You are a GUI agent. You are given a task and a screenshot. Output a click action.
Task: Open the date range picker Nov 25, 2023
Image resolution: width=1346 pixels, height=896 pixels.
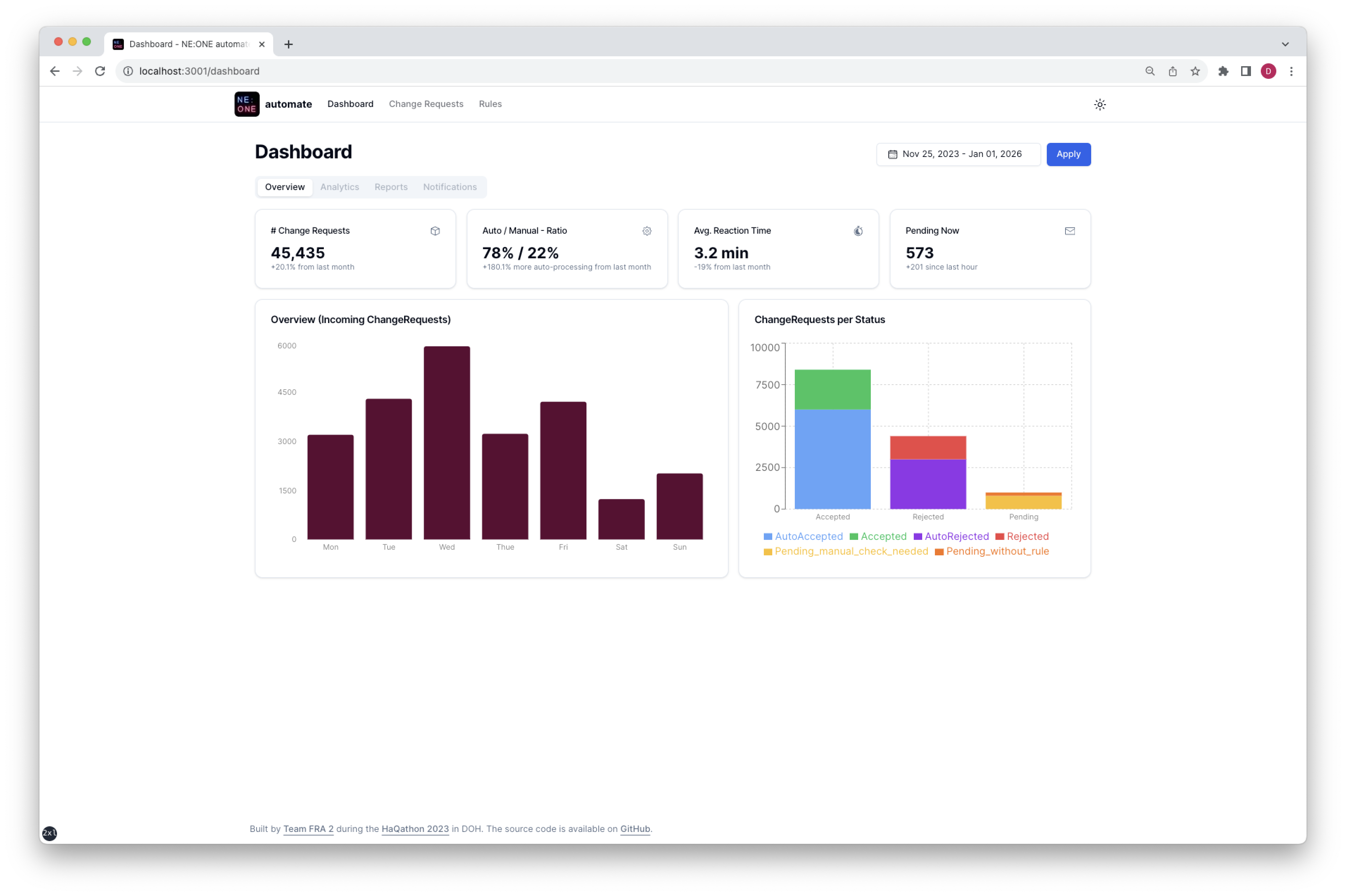point(958,154)
